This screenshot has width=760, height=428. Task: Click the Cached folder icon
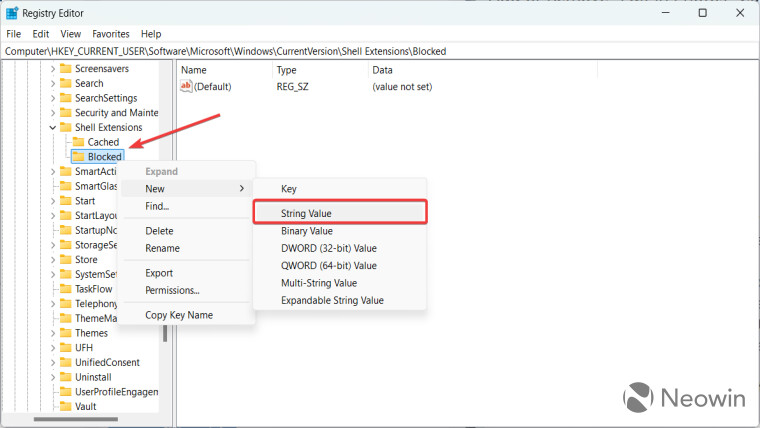[x=78, y=142]
